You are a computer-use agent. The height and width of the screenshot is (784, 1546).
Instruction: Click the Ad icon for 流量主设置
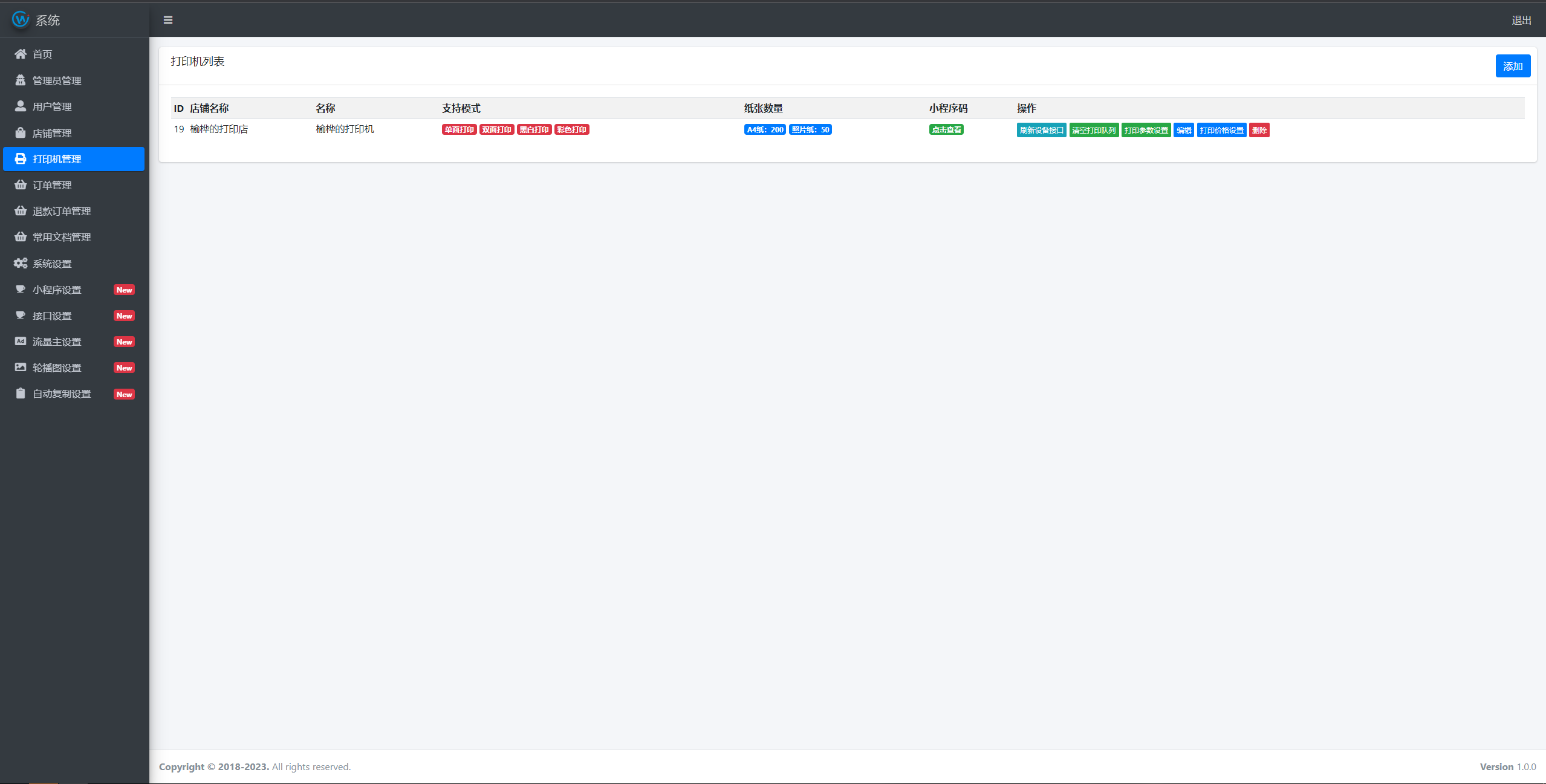(x=21, y=341)
